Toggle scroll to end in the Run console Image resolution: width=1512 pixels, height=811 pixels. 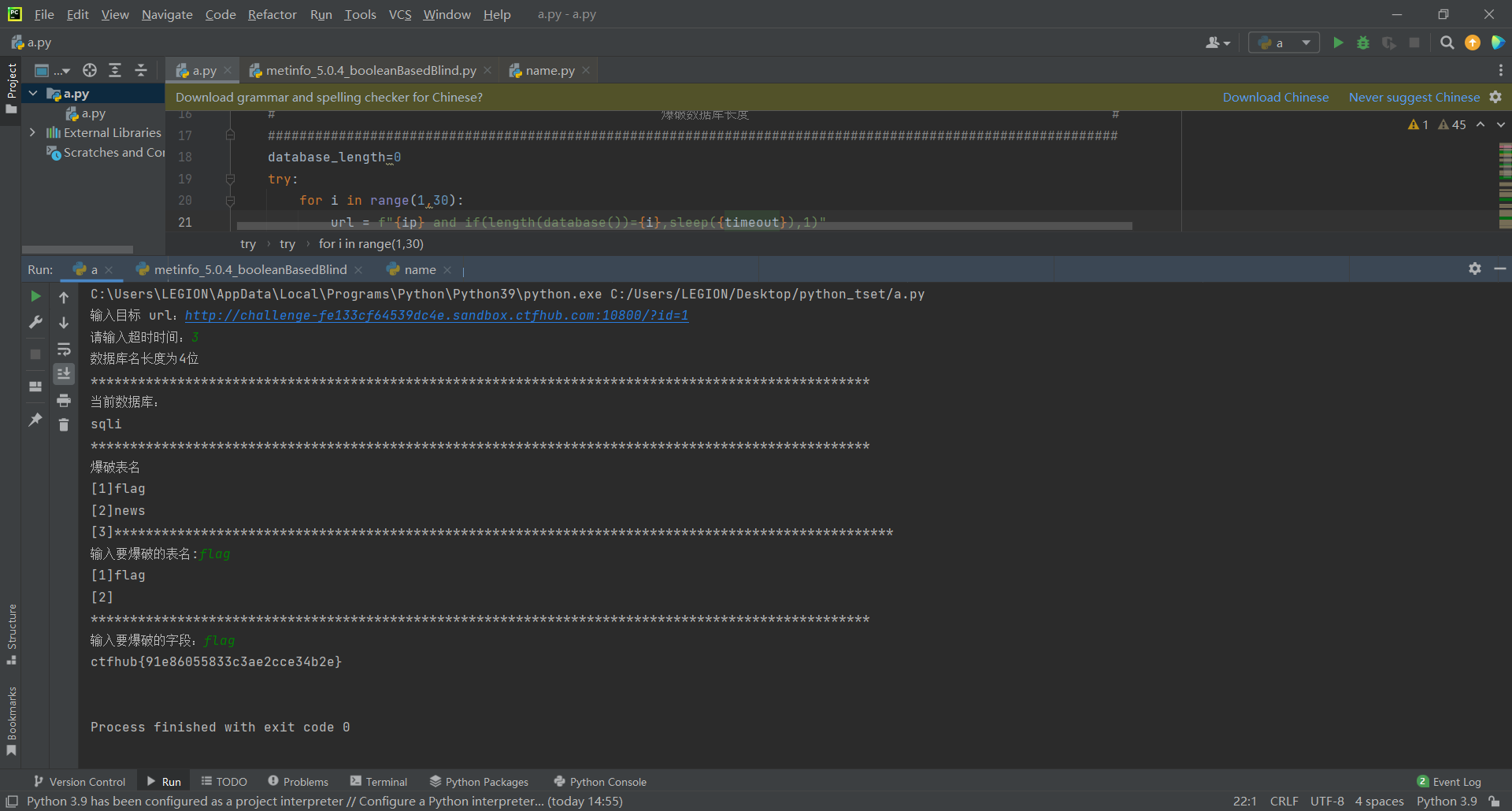64,373
